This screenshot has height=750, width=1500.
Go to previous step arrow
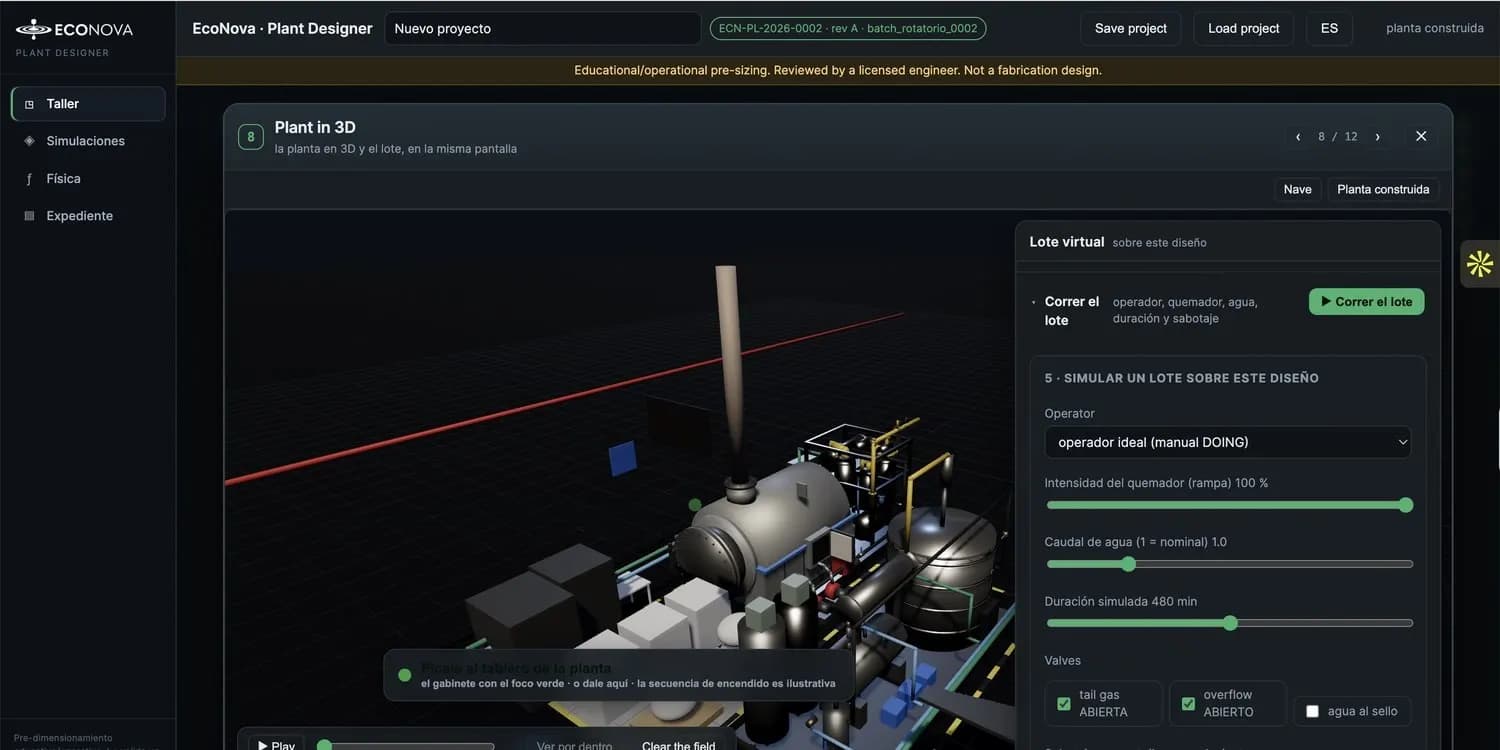point(1298,137)
